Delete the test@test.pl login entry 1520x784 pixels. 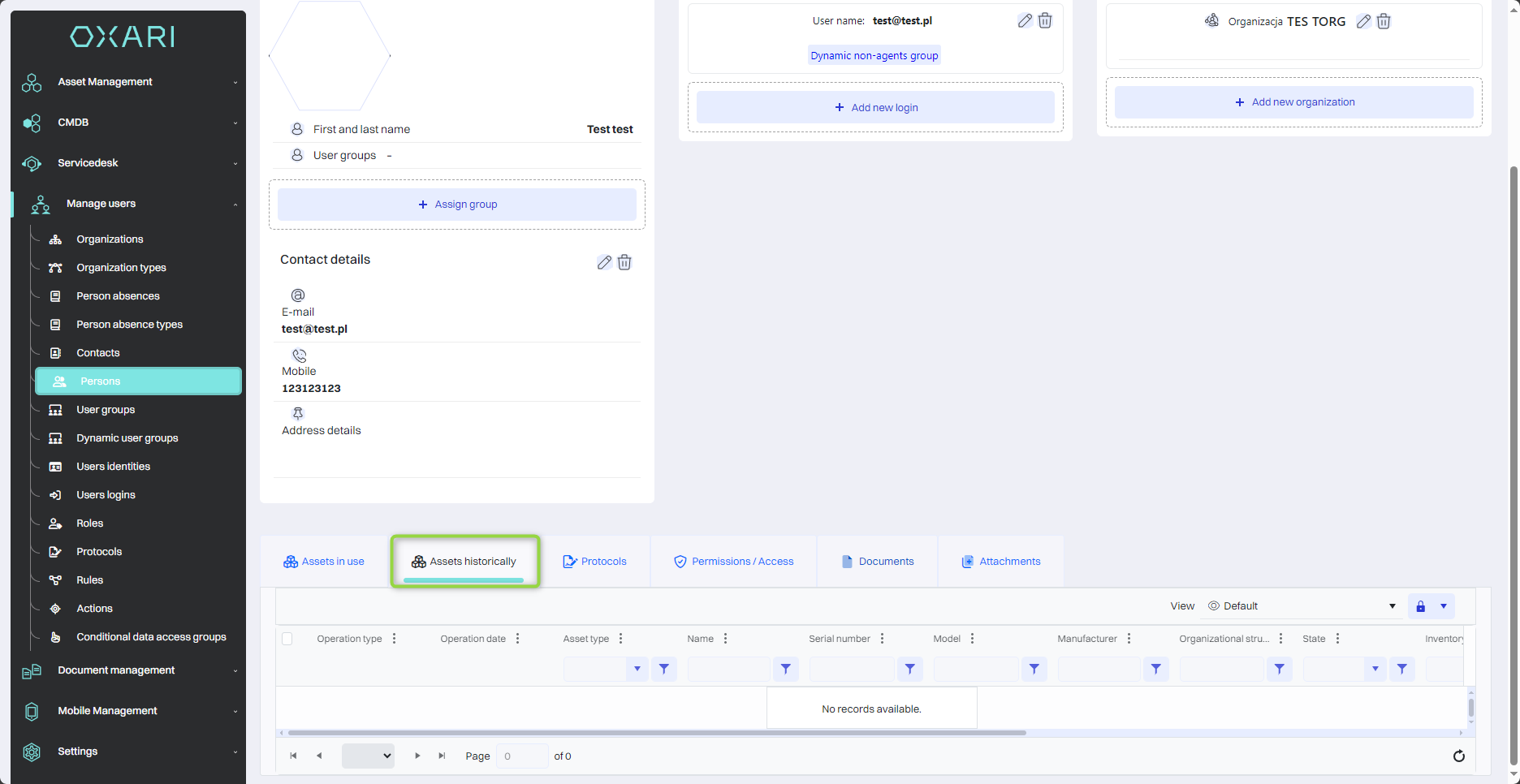click(x=1045, y=21)
